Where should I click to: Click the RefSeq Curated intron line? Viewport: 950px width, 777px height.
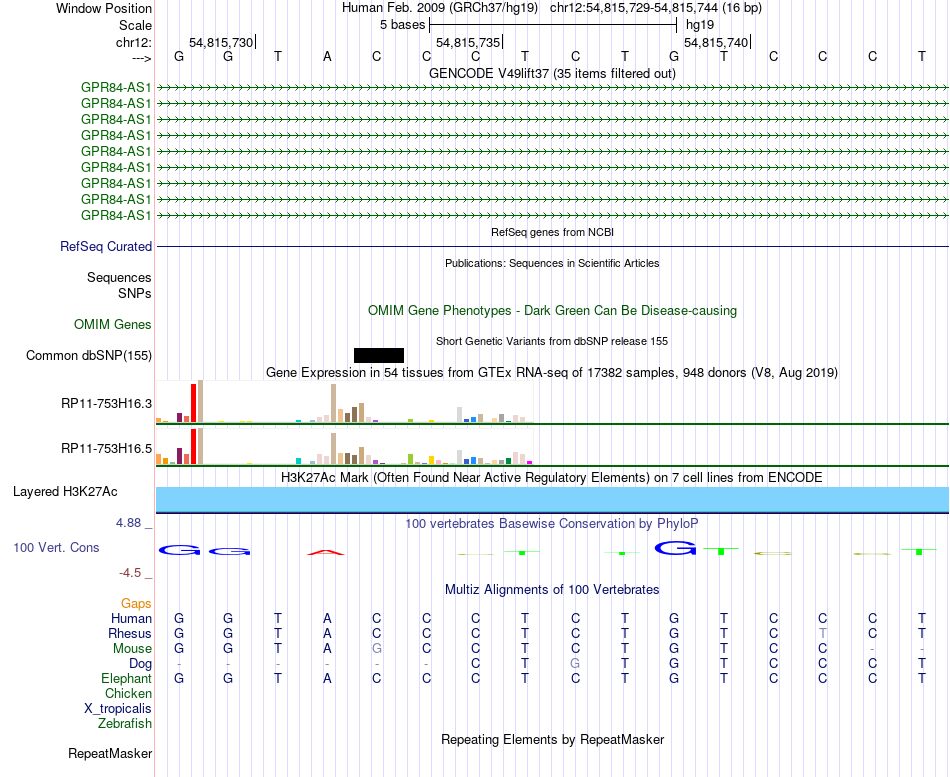pyautogui.click(x=552, y=247)
